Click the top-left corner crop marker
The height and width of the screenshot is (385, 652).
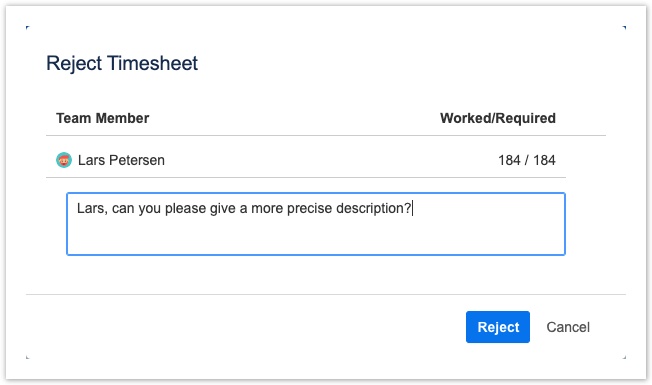[27, 27]
